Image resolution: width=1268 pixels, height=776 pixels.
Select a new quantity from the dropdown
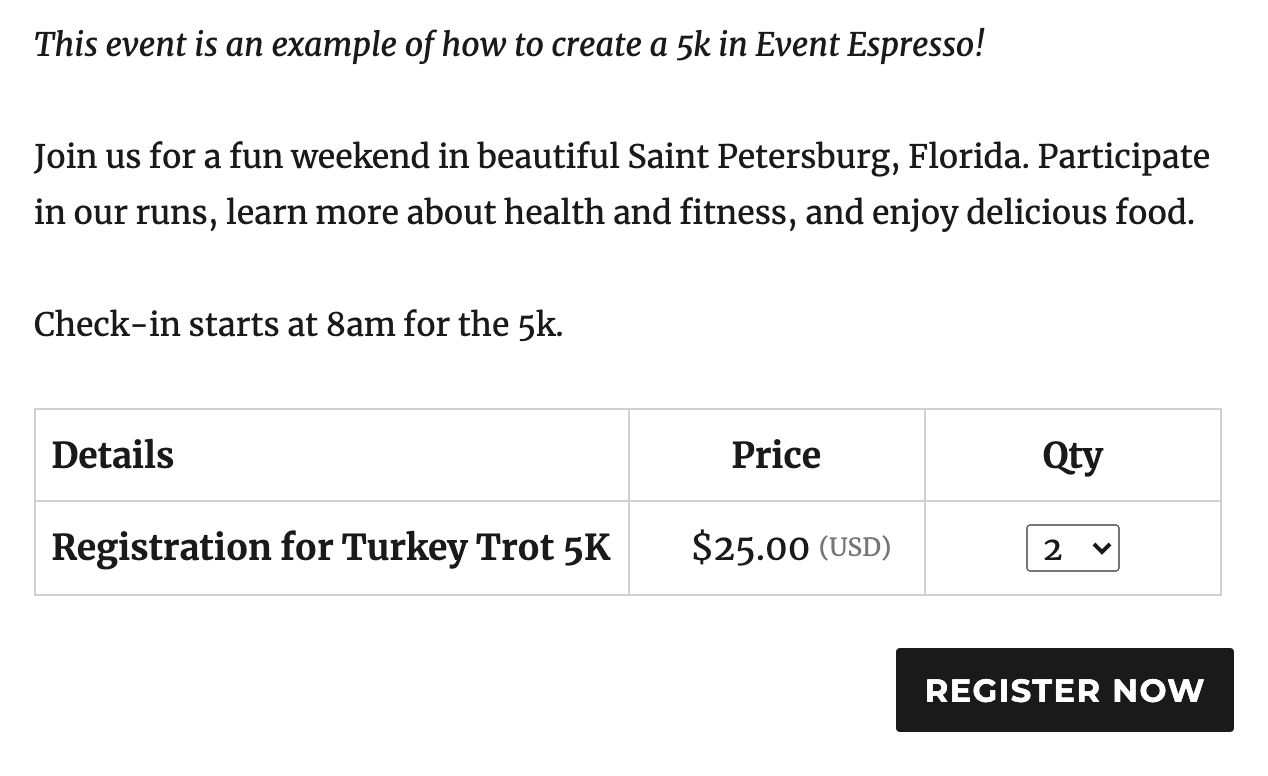(1072, 547)
